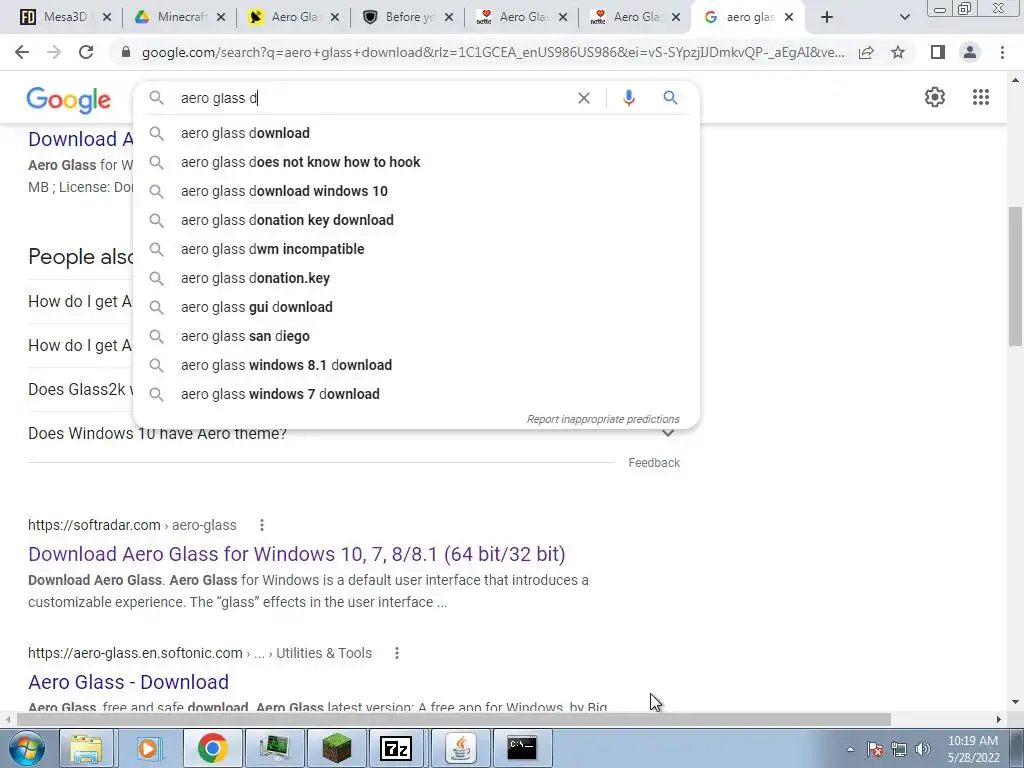Viewport: 1024px width, 768px height.
Task: Start voice search with the microphone icon
Action: coord(628,98)
